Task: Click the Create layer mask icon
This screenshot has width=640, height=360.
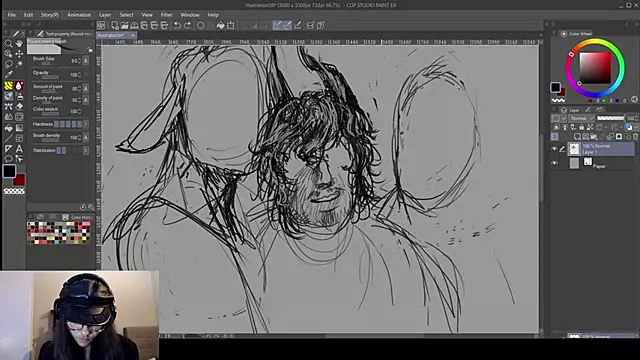Action: (619, 137)
